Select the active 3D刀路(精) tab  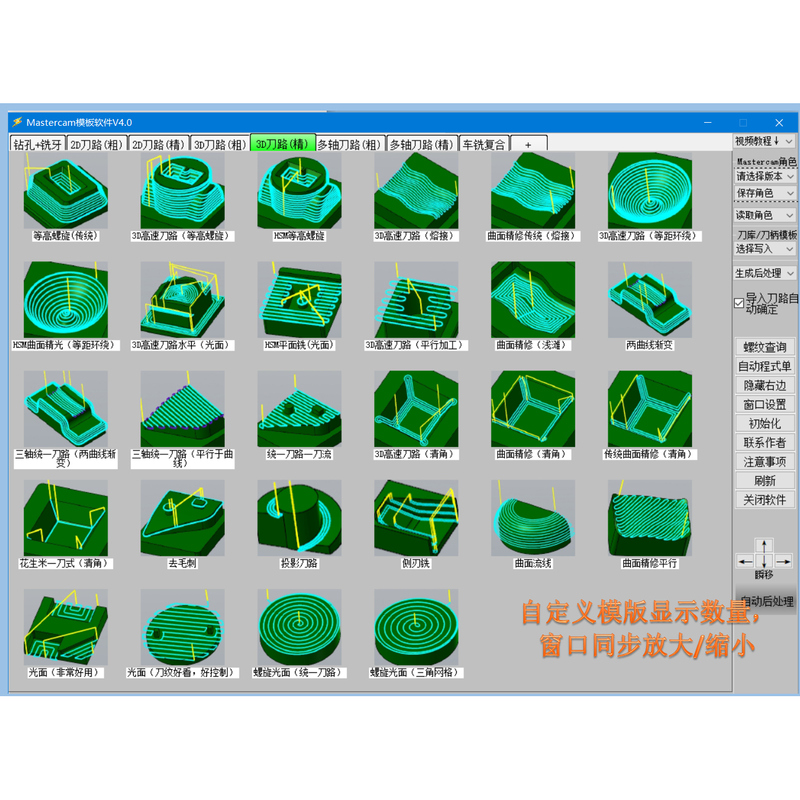(282, 143)
